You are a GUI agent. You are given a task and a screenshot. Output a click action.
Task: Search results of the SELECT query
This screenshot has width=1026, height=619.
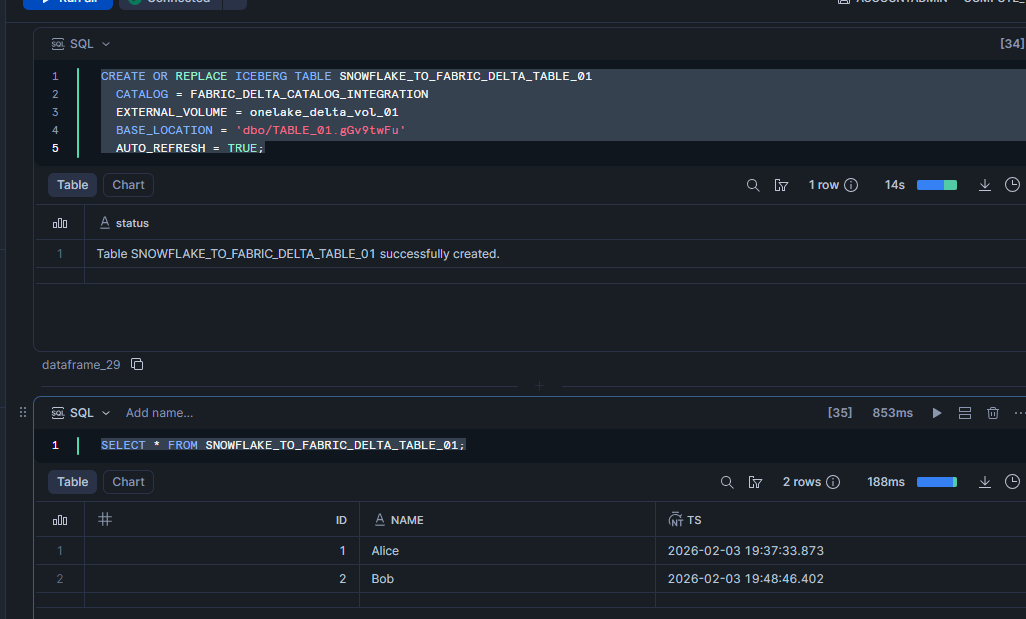(x=727, y=482)
